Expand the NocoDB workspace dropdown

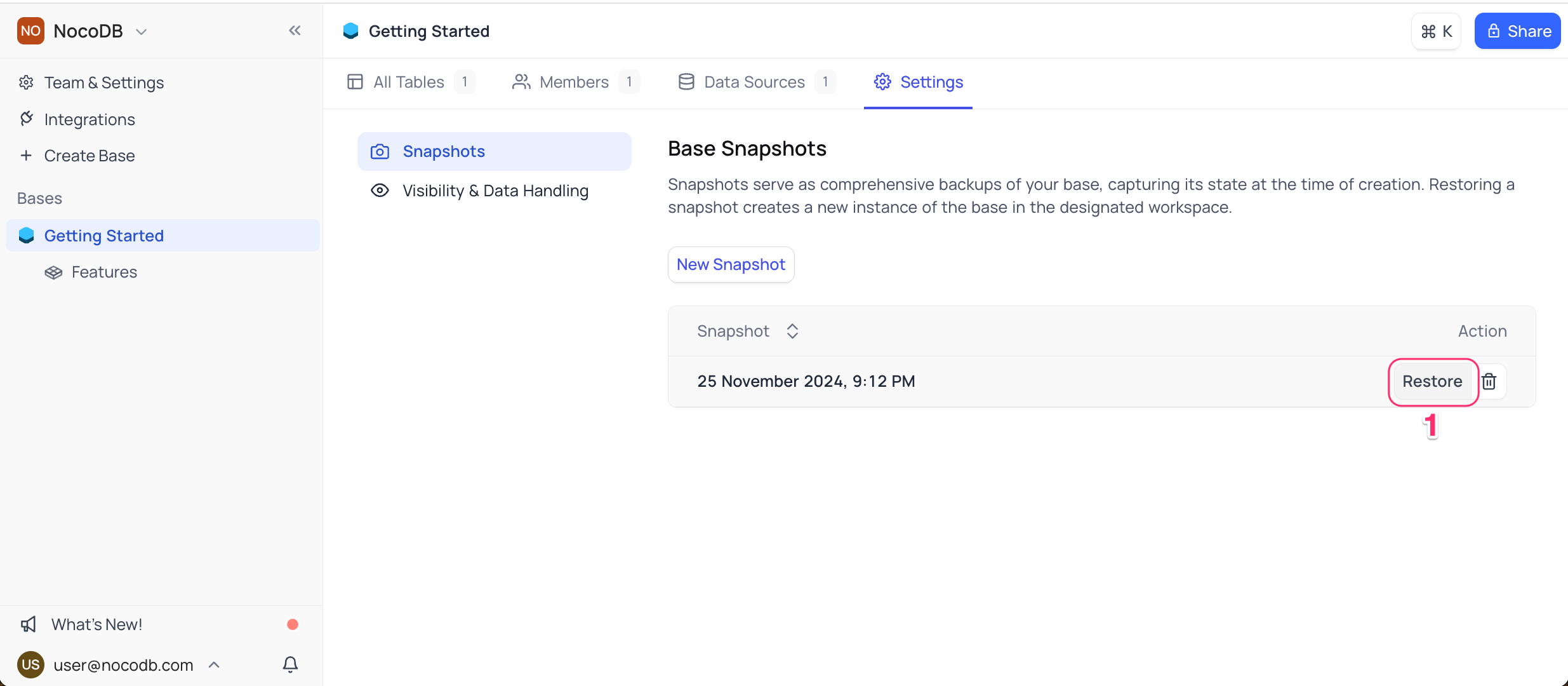(140, 30)
